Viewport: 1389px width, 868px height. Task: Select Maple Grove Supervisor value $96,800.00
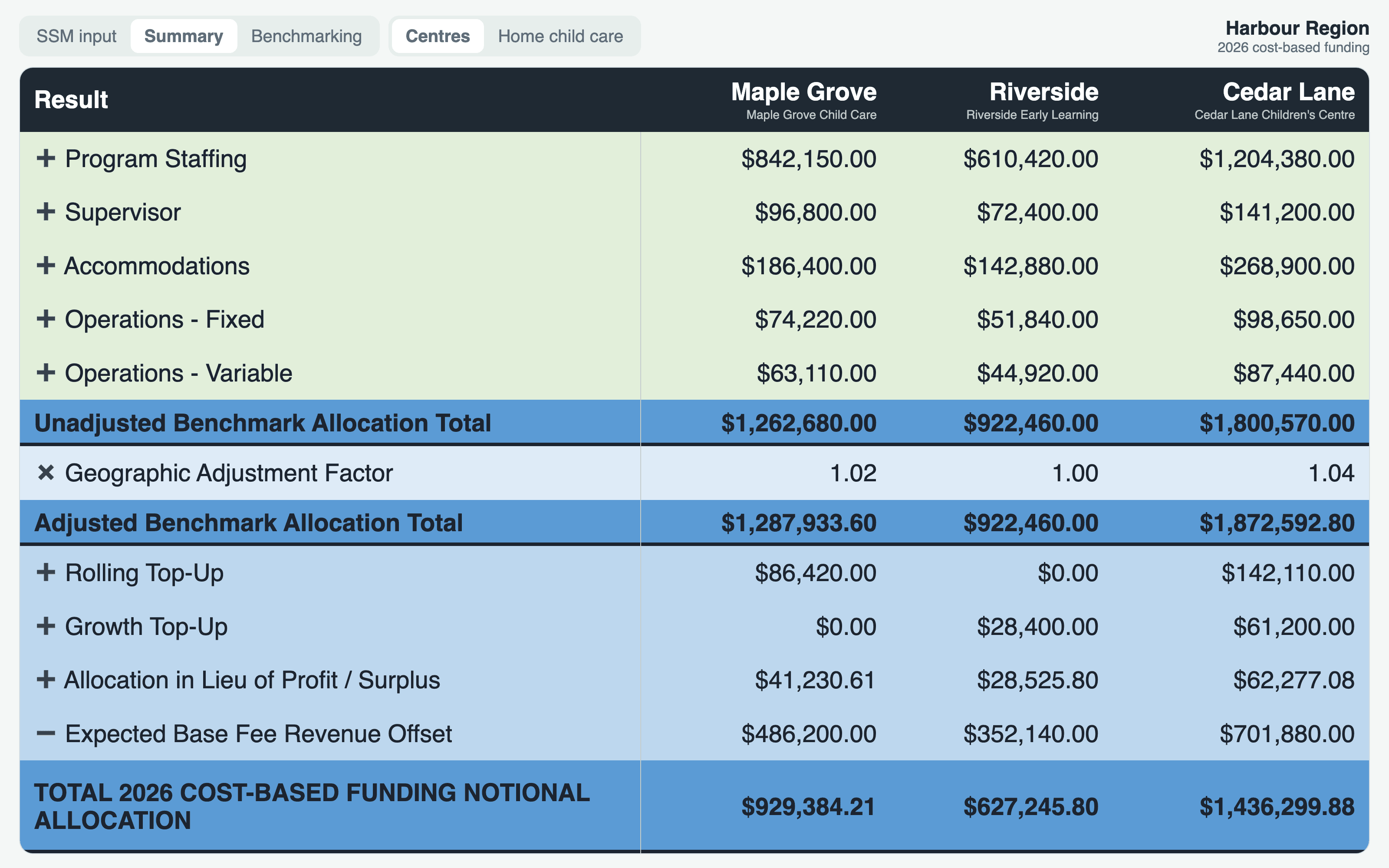pos(816,212)
